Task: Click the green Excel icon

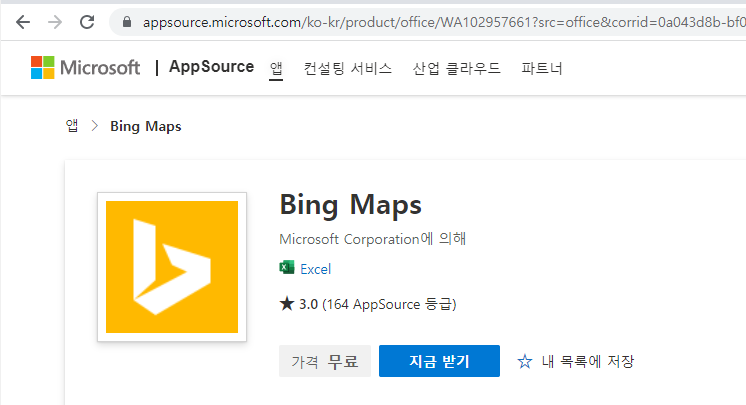Action: (286, 268)
